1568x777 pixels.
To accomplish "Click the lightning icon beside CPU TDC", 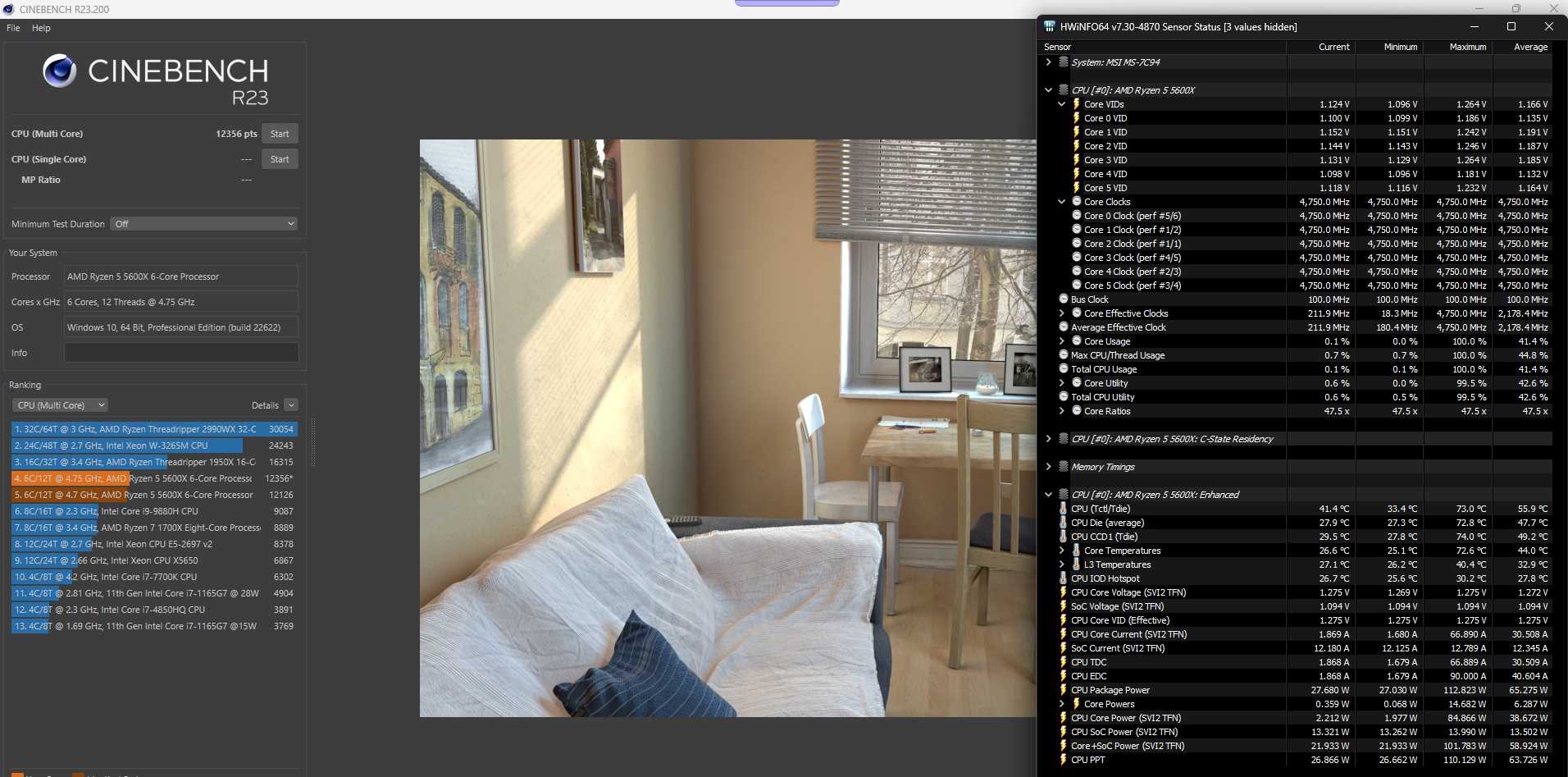I will point(1064,662).
